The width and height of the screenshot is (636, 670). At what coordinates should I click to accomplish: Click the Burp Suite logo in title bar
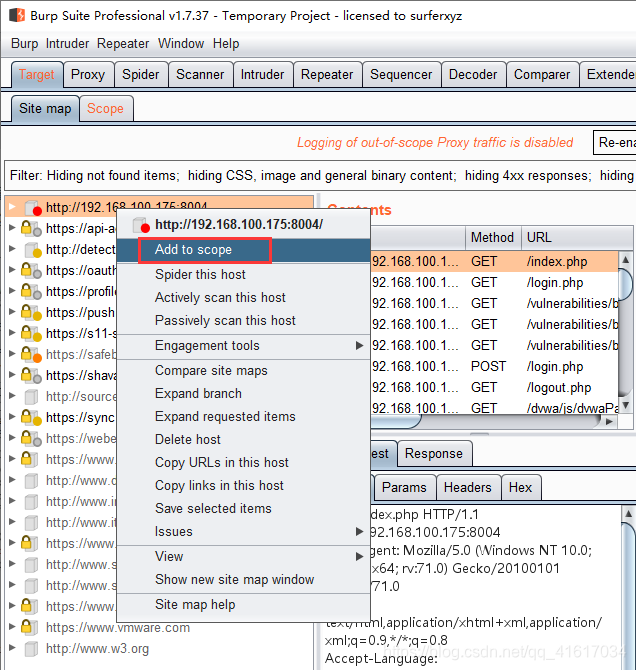(x=18, y=15)
